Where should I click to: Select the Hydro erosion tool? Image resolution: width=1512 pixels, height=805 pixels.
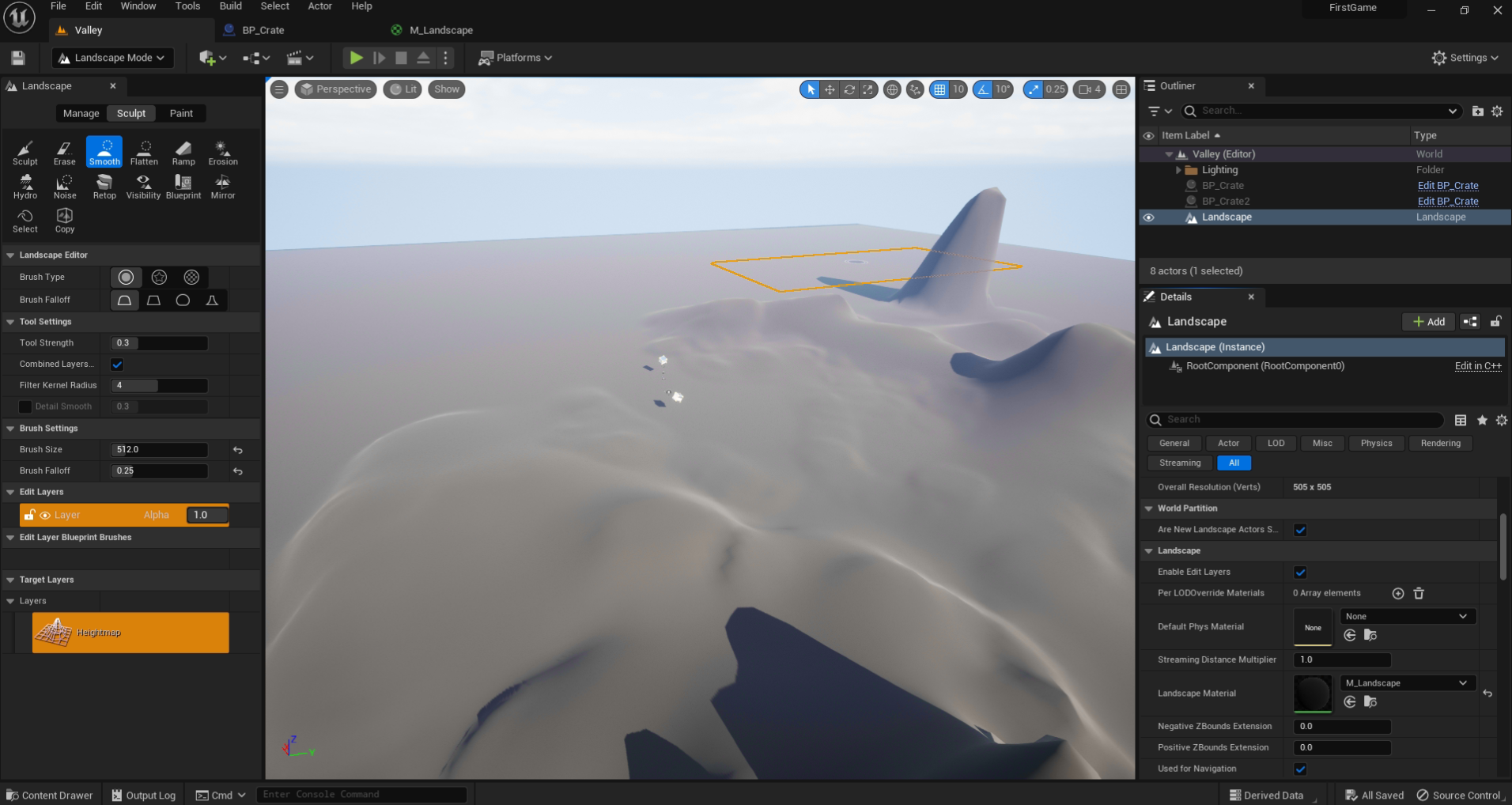tap(25, 187)
